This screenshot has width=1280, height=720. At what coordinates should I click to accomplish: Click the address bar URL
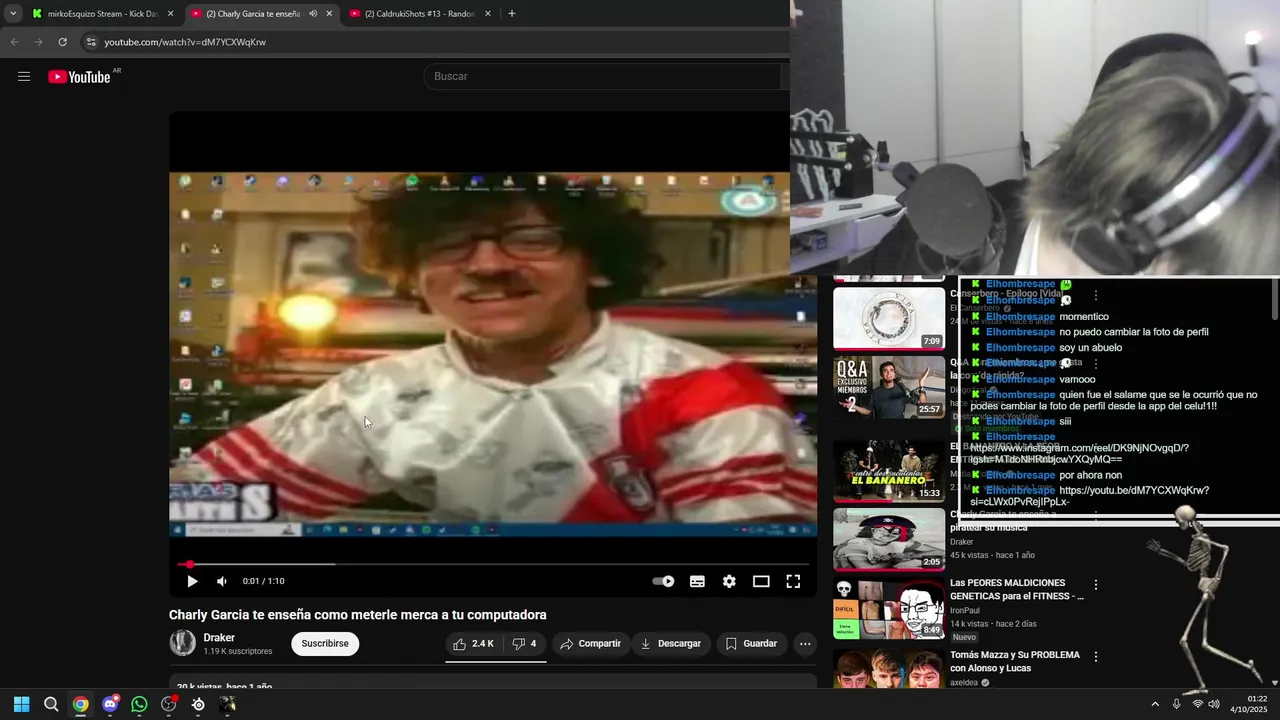click(x=185, y=42)
